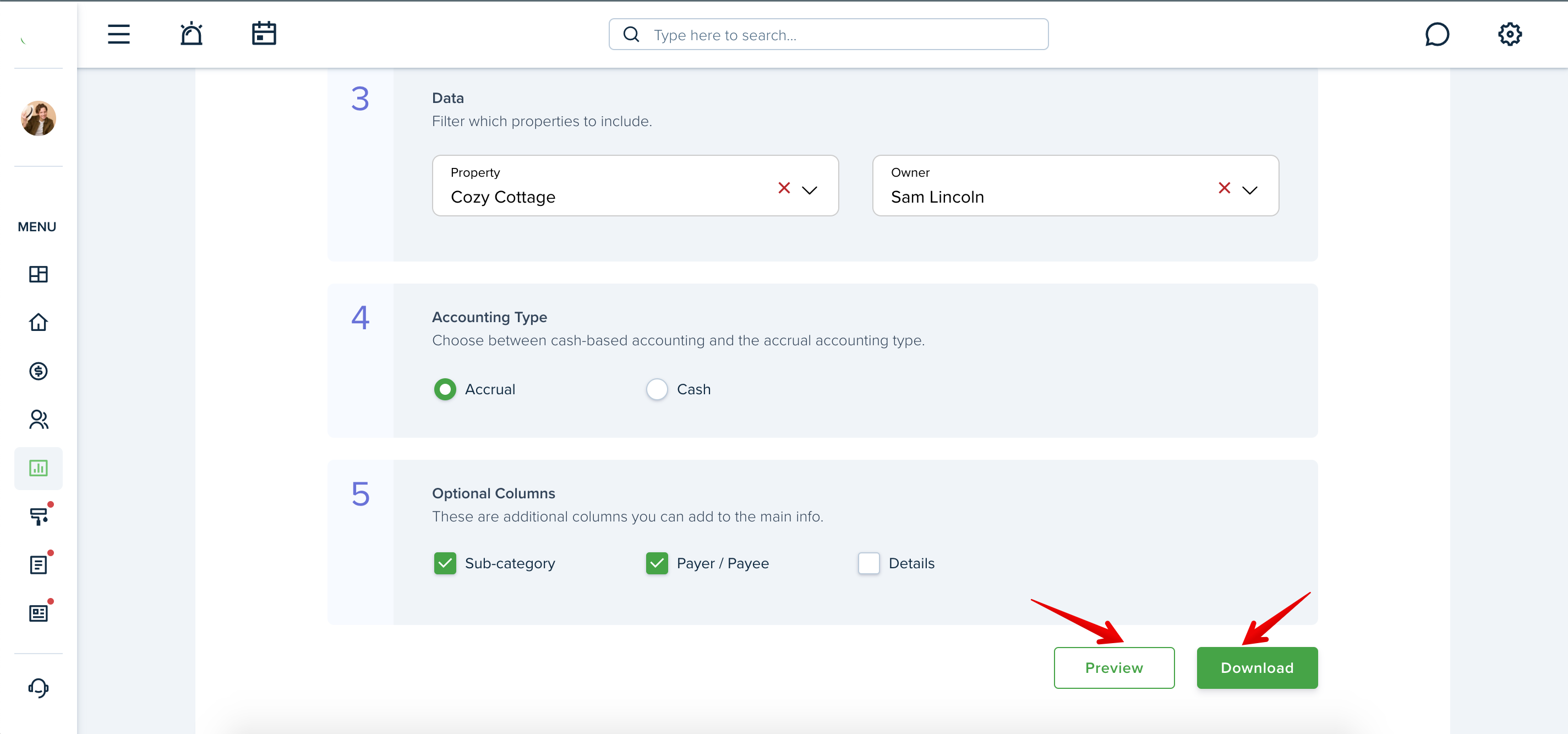Expand the Property dropdown arrow
The height and width of the screenshot is (734, 1568).
coord(810,190)
